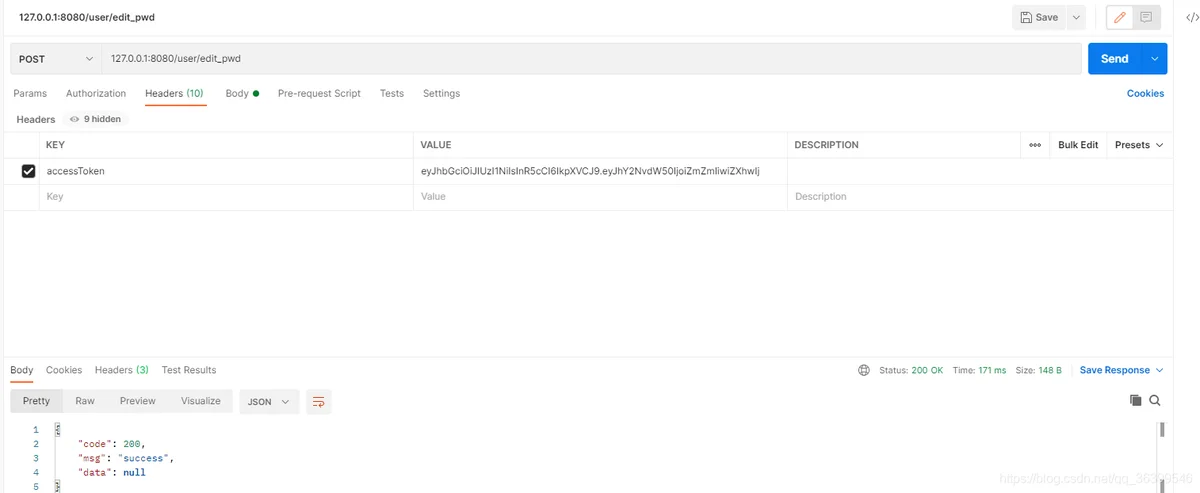Expand the Send options arrow
Viewport: 1200px width, 493px height.
1155,59
